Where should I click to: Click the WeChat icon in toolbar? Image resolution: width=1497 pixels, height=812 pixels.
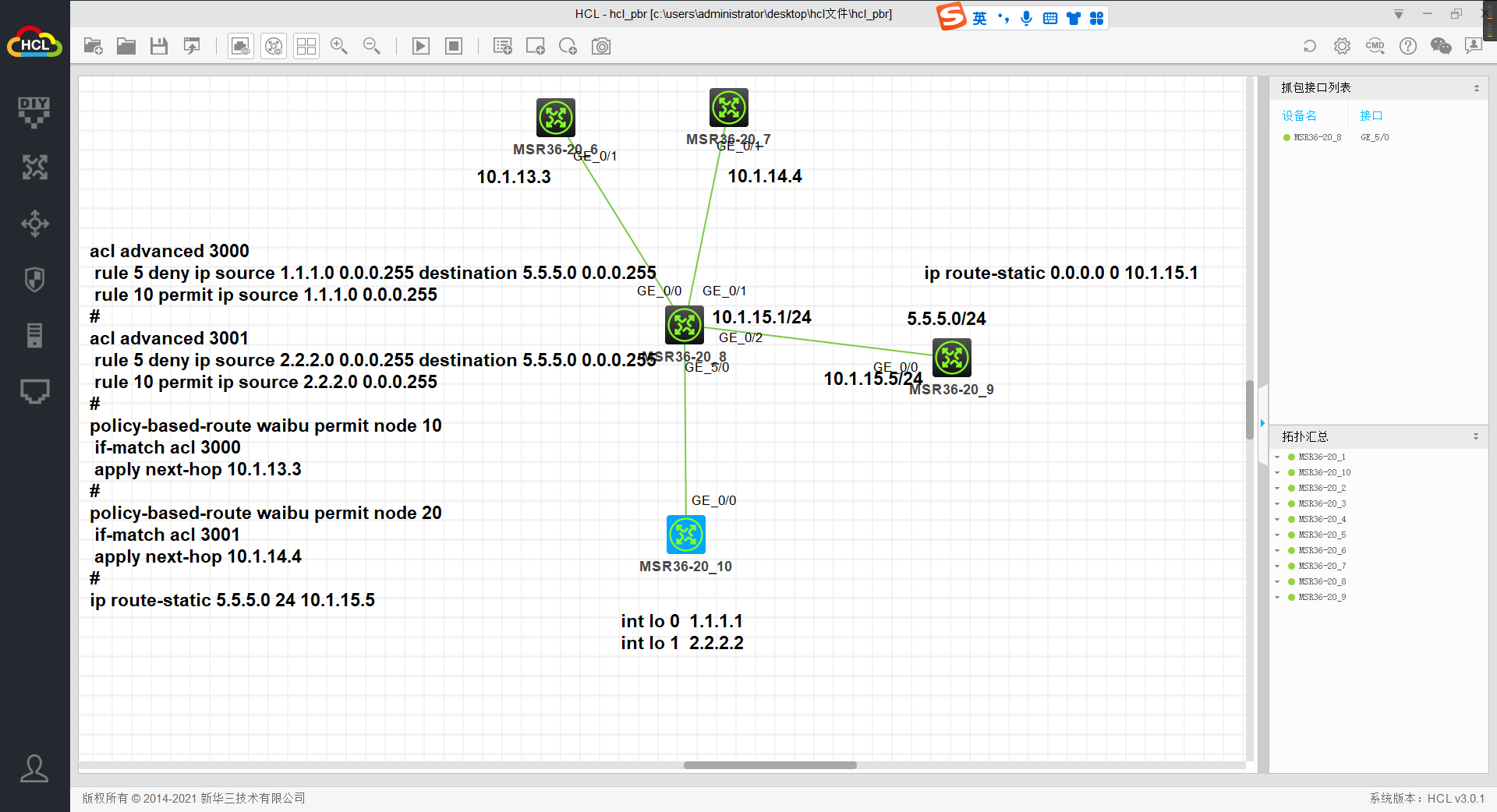(1441, 47)
